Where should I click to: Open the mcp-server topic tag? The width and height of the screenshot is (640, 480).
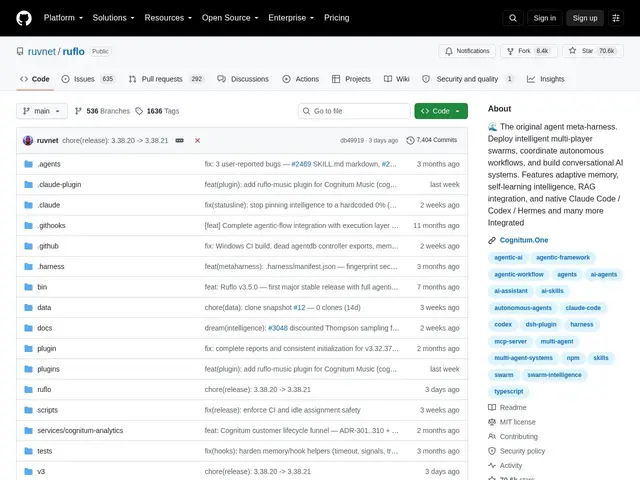[x=510, y=341]
